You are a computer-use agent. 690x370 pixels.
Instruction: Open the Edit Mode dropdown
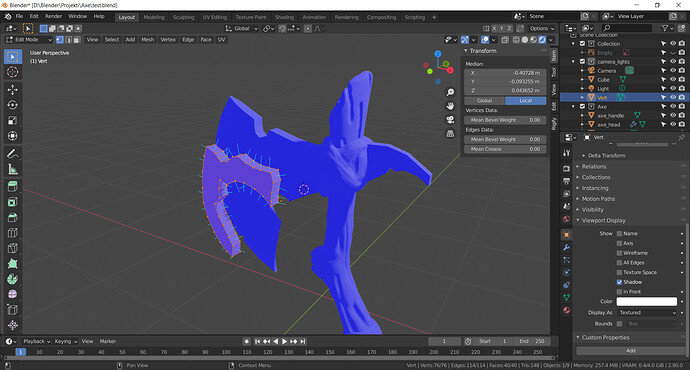coord(29,40)
